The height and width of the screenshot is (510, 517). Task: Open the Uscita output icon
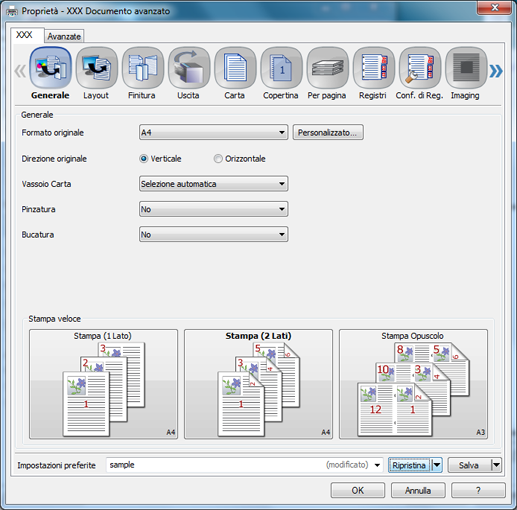(x=189, y=68)
